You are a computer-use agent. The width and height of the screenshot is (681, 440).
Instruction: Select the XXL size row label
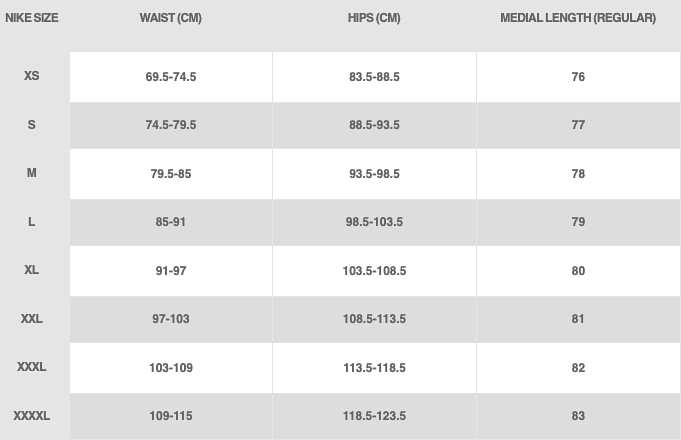(31, 319)
